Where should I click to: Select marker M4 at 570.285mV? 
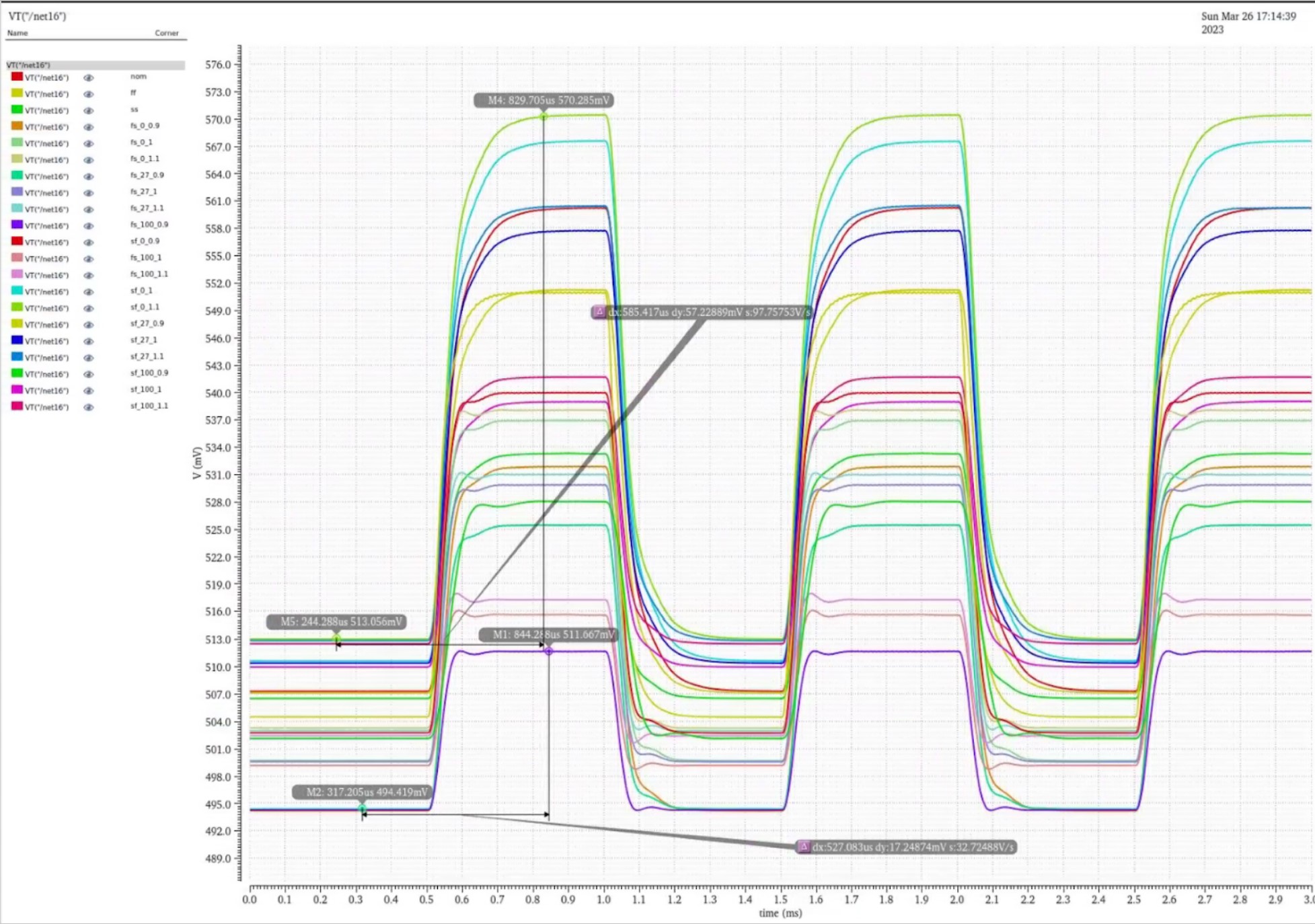point(543,116)
